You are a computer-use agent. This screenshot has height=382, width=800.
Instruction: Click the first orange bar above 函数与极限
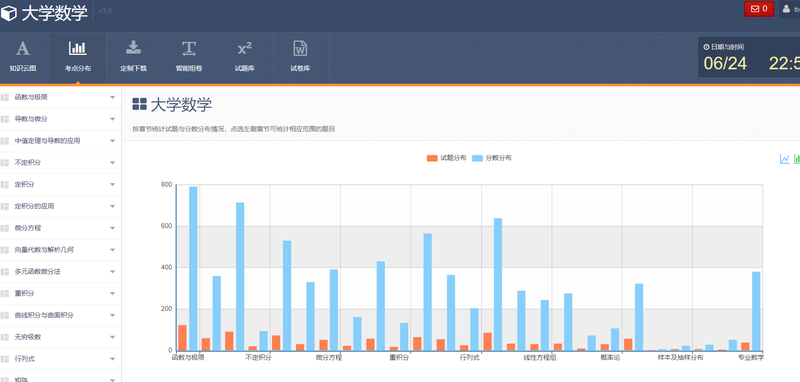(x=183, y=338)
